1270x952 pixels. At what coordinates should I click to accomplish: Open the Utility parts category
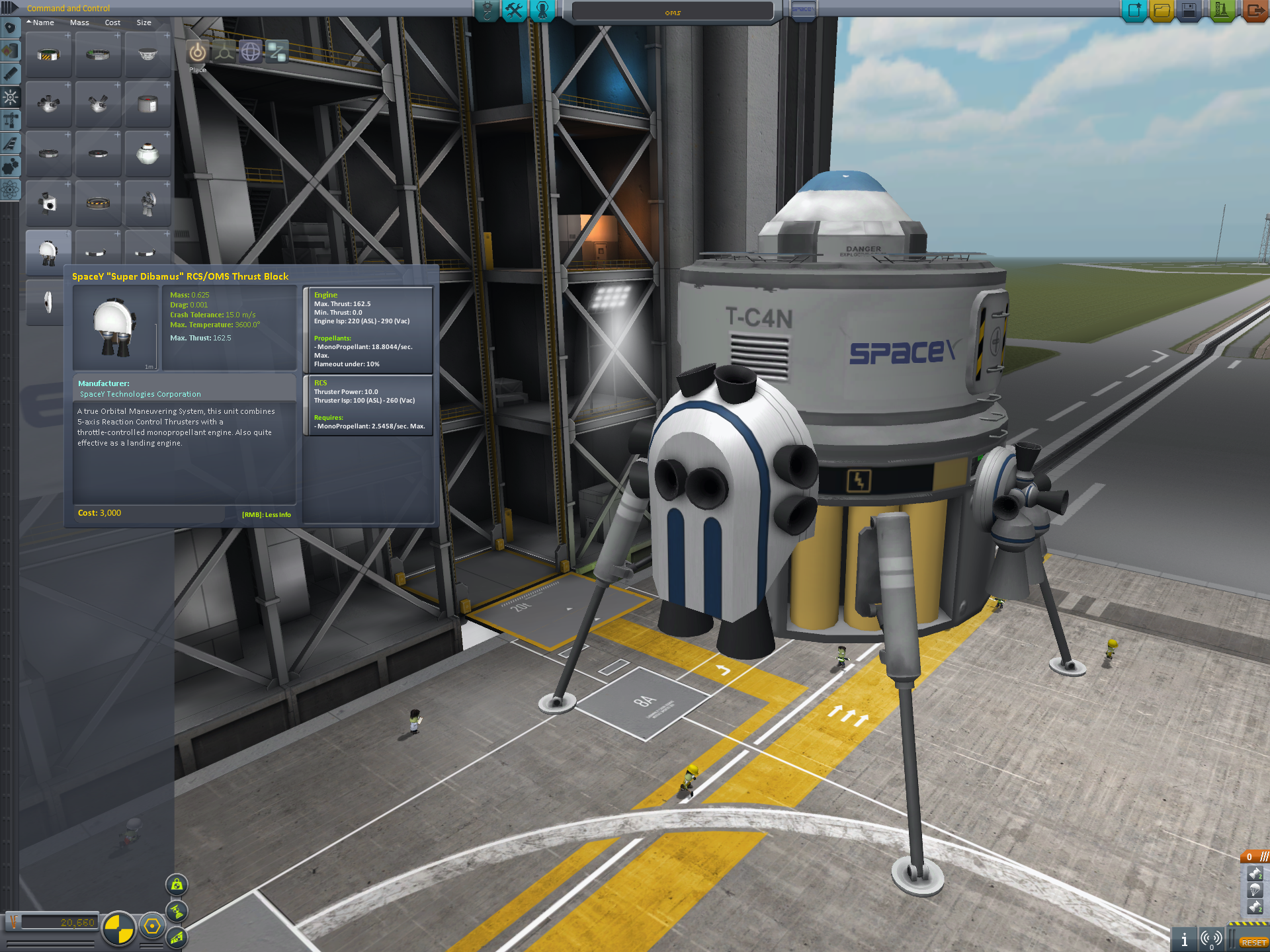(10, 167)
